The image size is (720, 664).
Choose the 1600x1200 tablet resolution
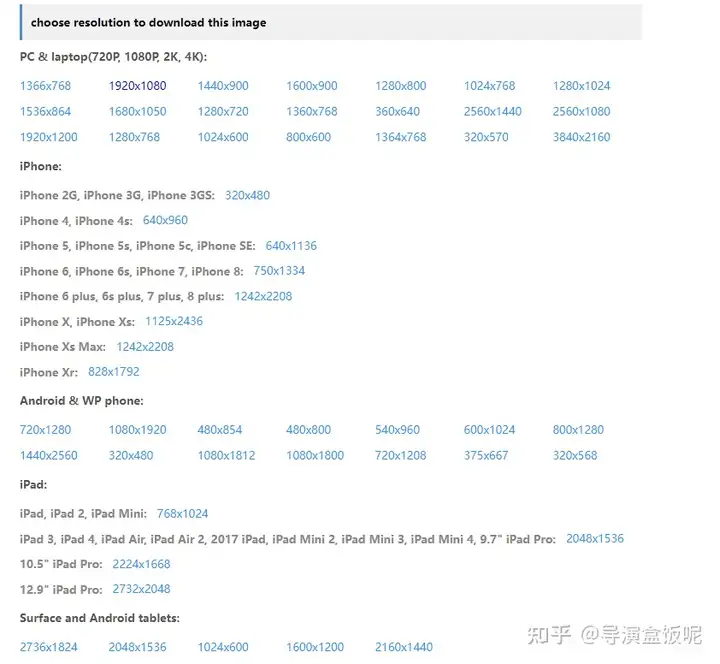[315, 647]
